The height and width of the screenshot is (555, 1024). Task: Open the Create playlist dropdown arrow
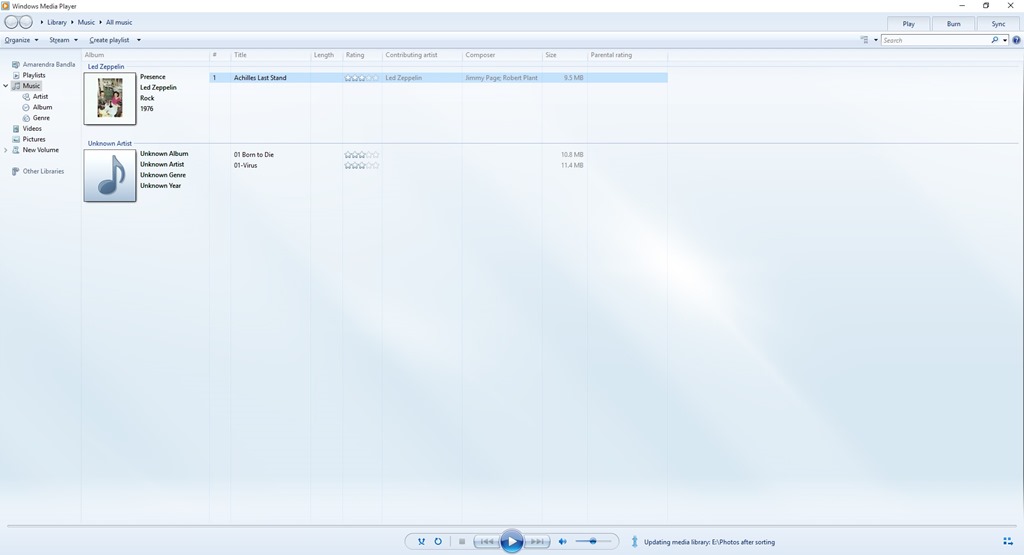pyautogui.click(x=138, y=40)
